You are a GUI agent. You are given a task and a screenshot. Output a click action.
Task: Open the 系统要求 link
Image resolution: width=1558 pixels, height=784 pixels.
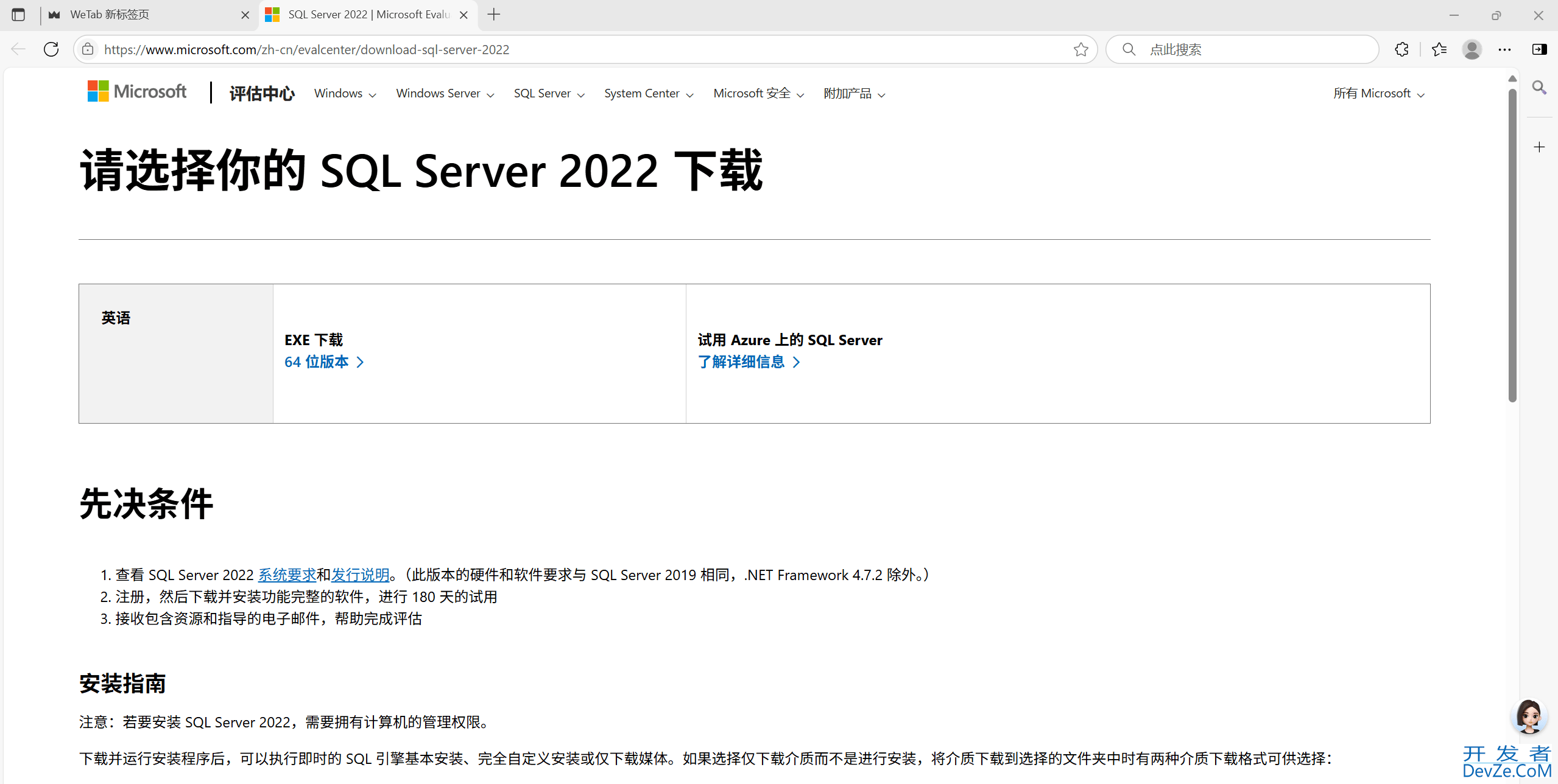(287, 575)
